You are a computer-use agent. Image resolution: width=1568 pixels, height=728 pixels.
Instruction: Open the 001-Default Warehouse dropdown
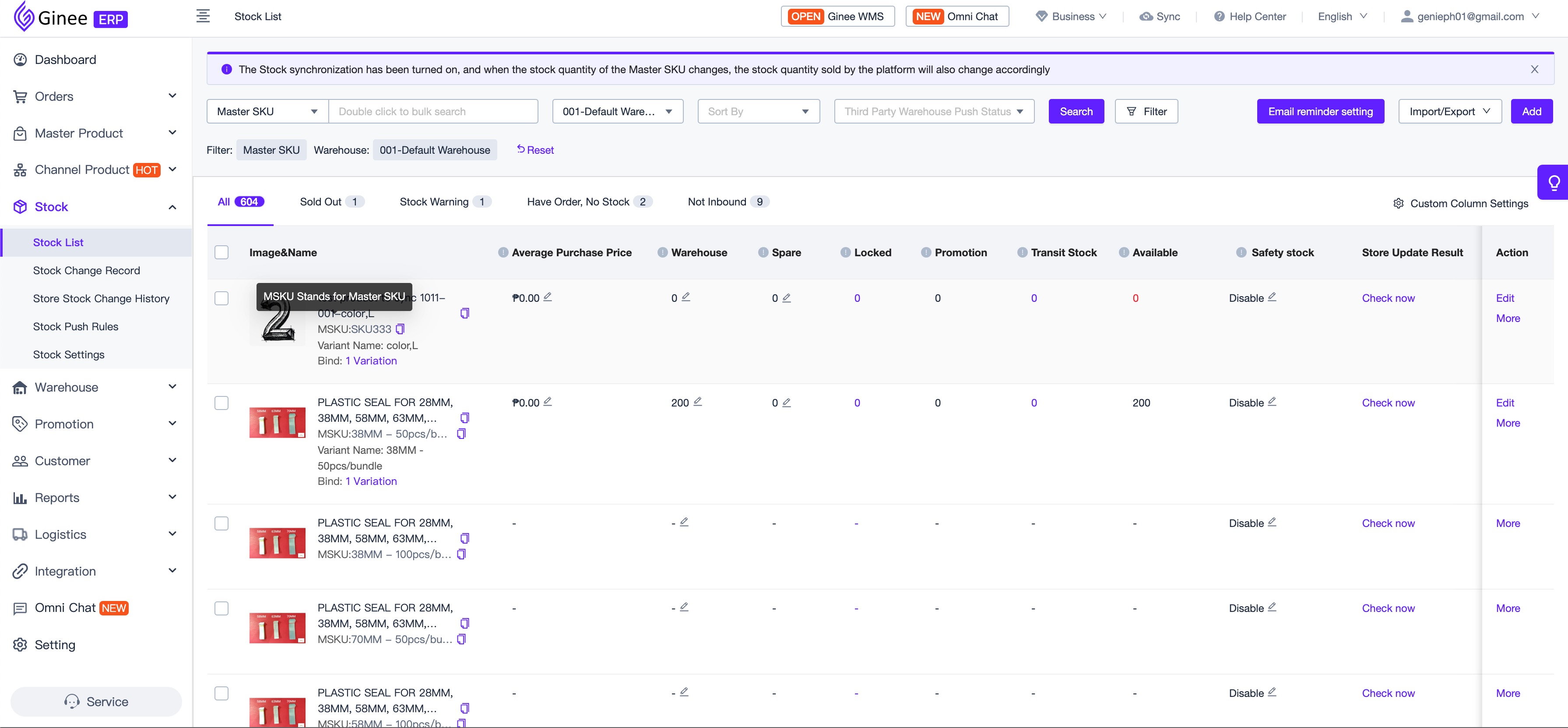(617, 112)
